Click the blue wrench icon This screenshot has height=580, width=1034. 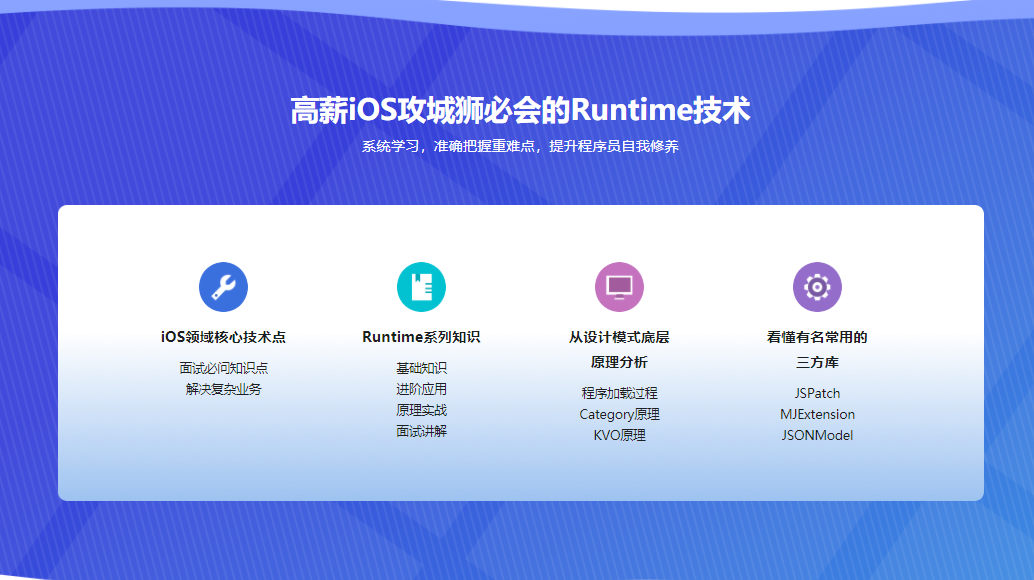tap(223, 287)
